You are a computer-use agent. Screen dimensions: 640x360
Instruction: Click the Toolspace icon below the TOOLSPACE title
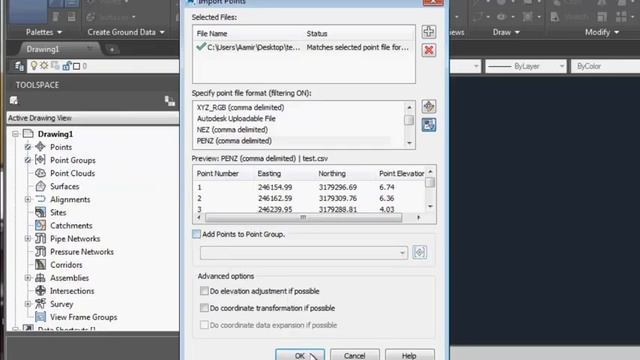[x=13, y=100]
